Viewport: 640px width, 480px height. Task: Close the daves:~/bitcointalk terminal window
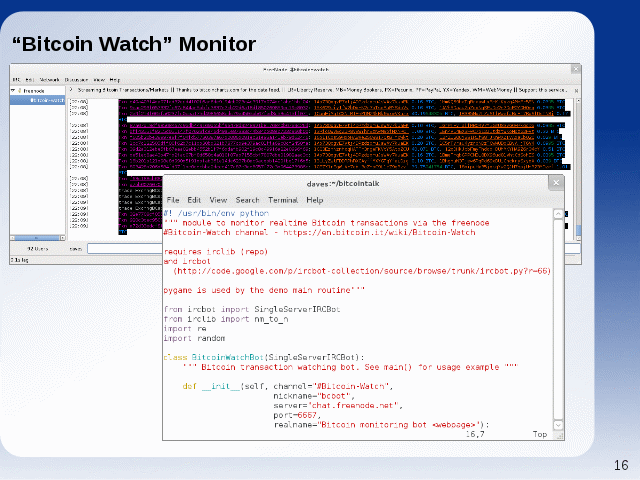(556, 183)
